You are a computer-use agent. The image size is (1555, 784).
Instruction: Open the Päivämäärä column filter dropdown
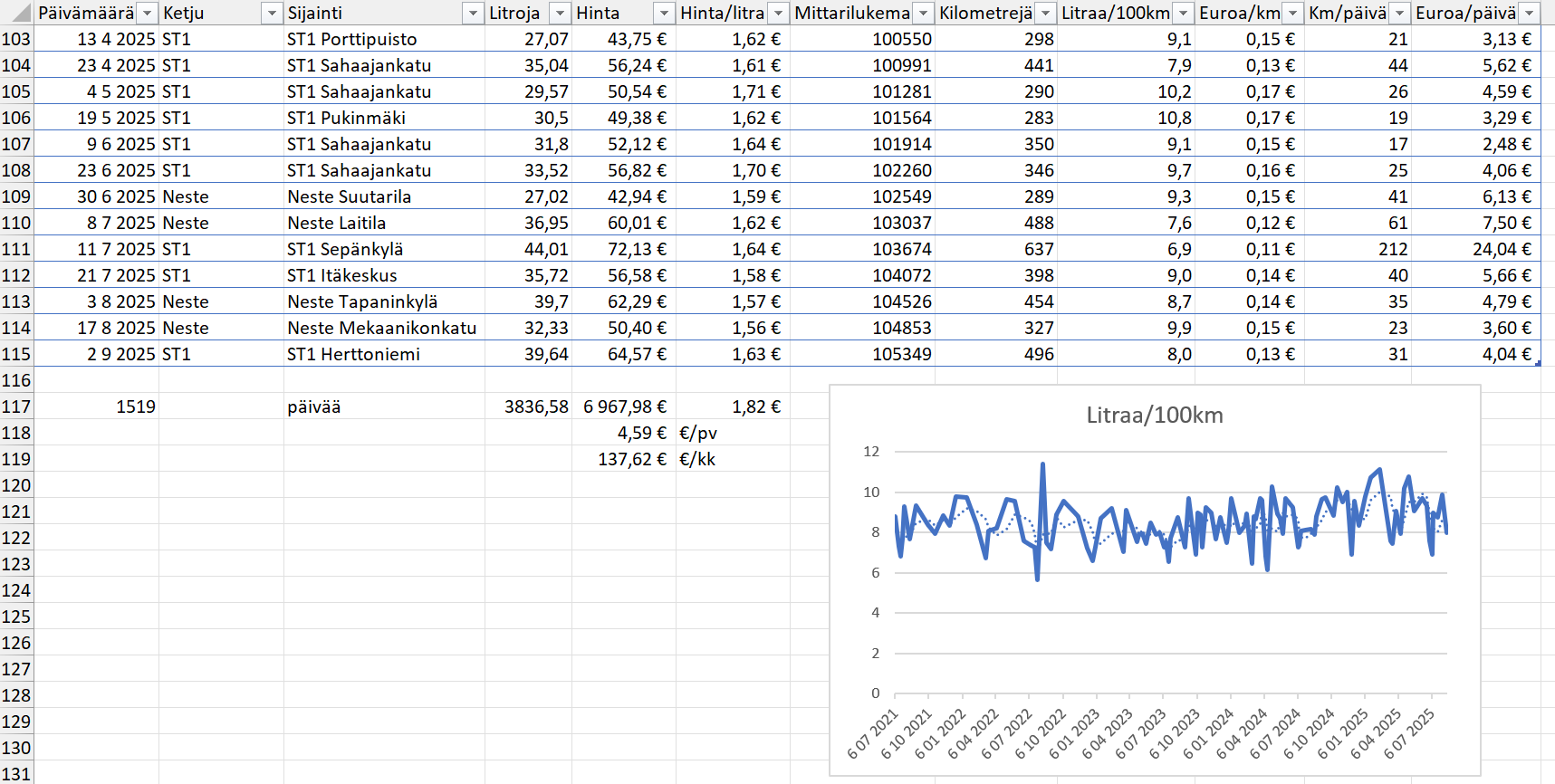coord(147,14)
